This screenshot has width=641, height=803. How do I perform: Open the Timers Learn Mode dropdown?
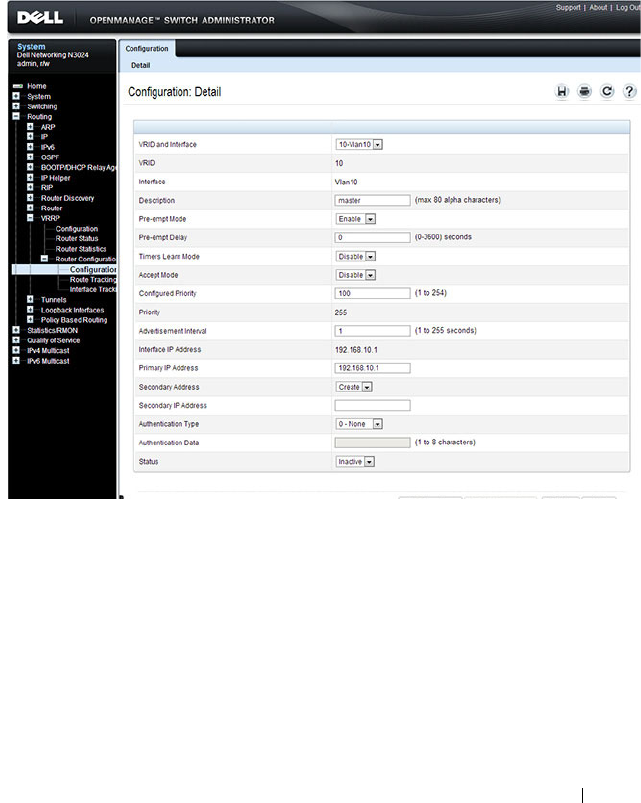[x=355, y=256]
